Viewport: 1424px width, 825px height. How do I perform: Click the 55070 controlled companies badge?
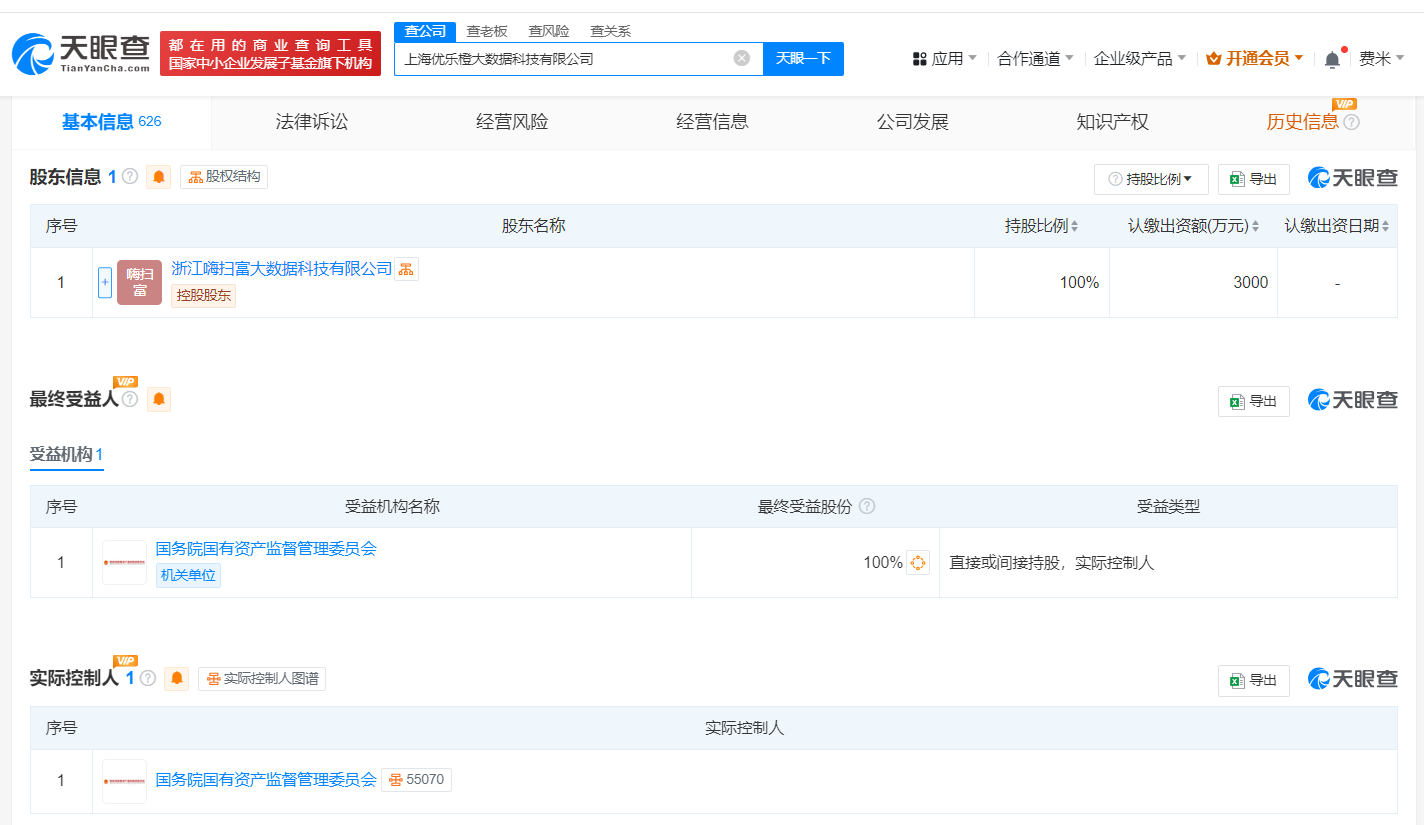click(417, 779)
